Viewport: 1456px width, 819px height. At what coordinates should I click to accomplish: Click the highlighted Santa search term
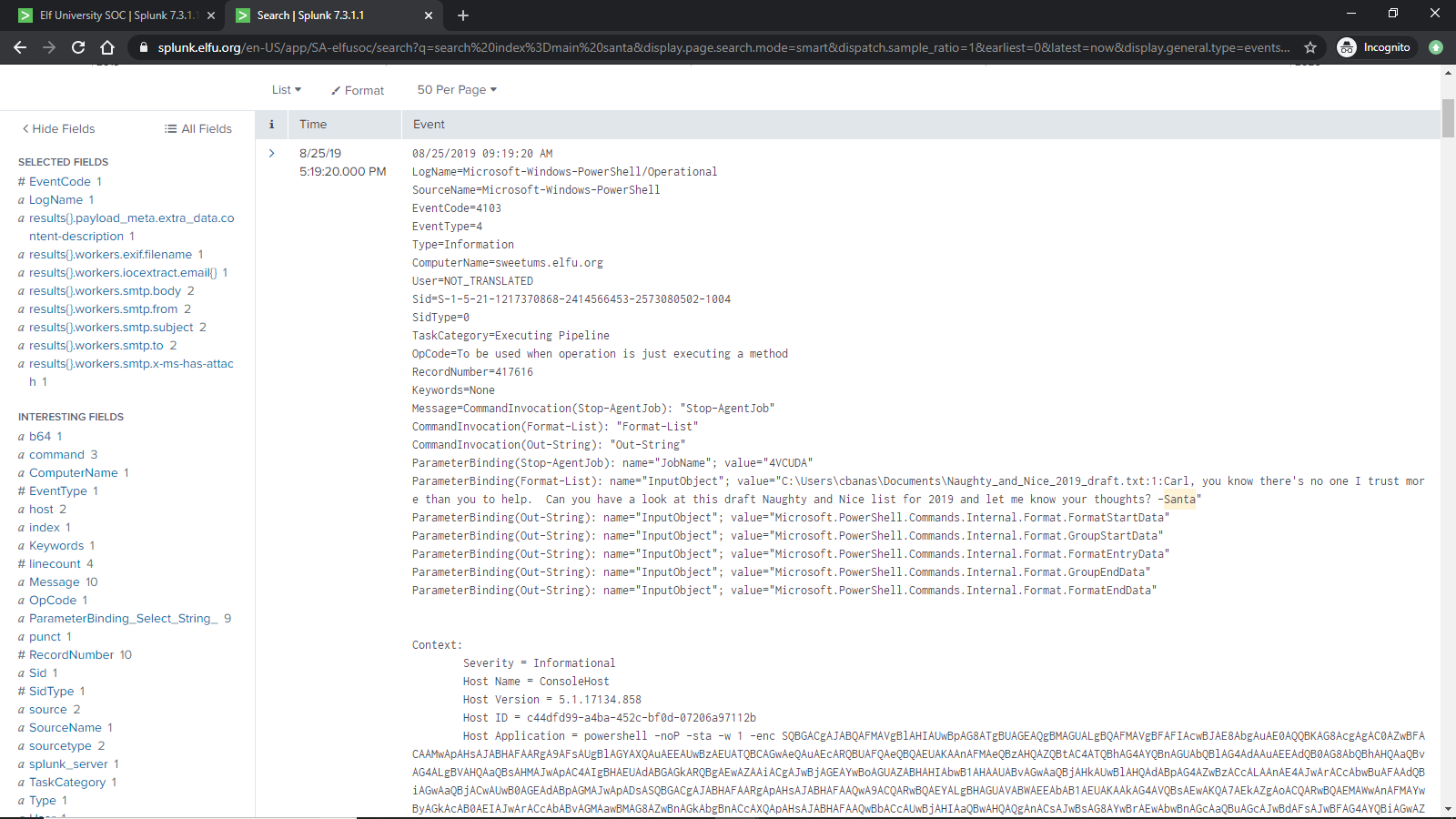point(1179,500)
